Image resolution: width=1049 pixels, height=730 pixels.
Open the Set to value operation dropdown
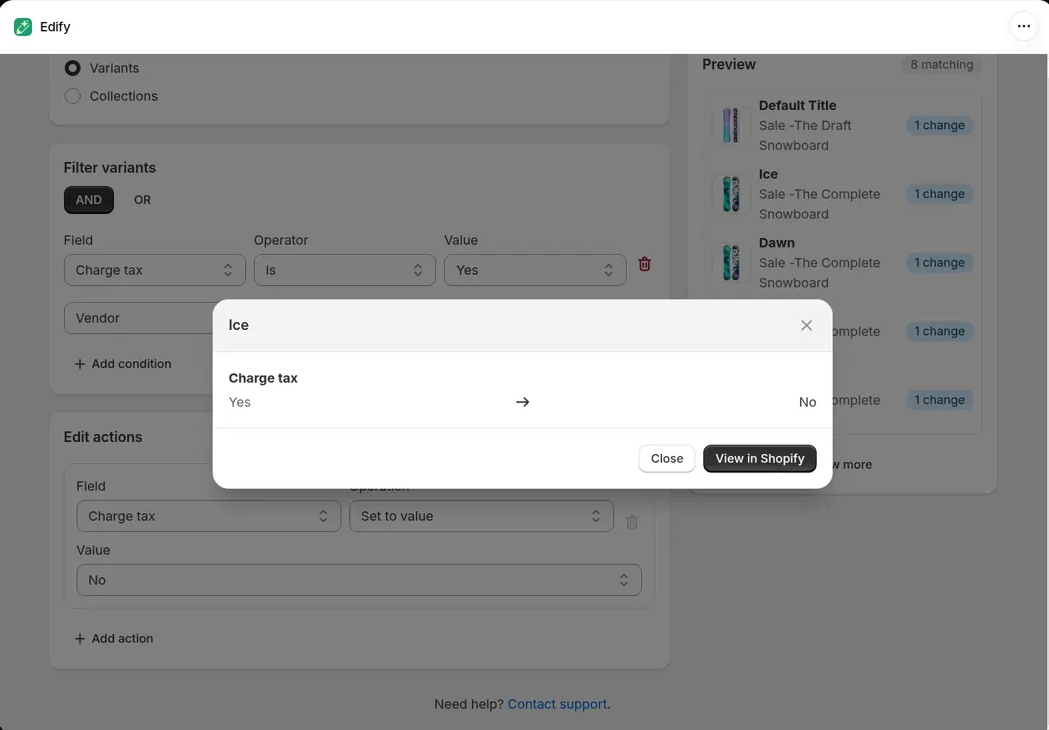pos(481,517)
